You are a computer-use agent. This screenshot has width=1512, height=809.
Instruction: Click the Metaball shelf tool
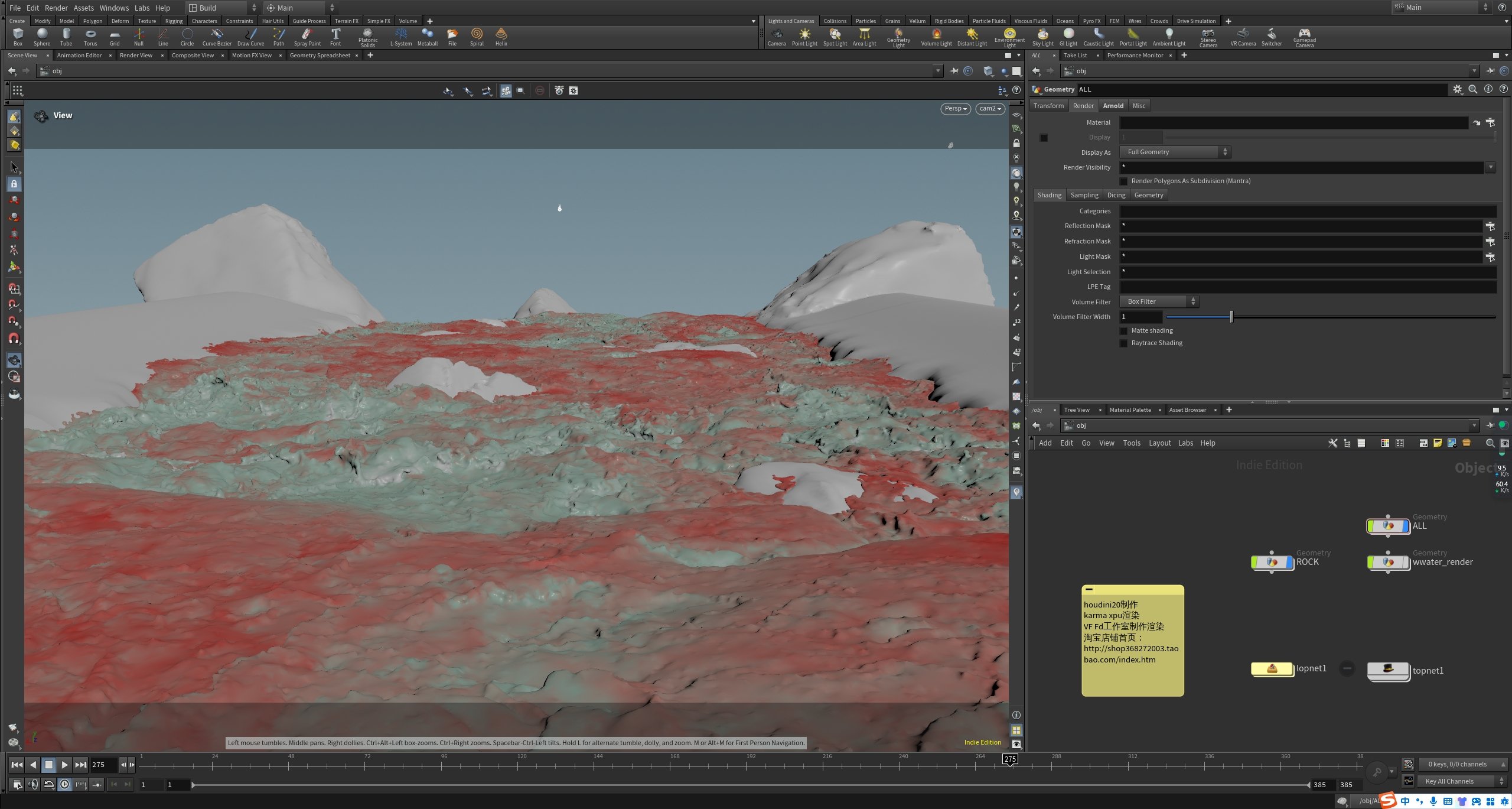(x=428, y=37)
